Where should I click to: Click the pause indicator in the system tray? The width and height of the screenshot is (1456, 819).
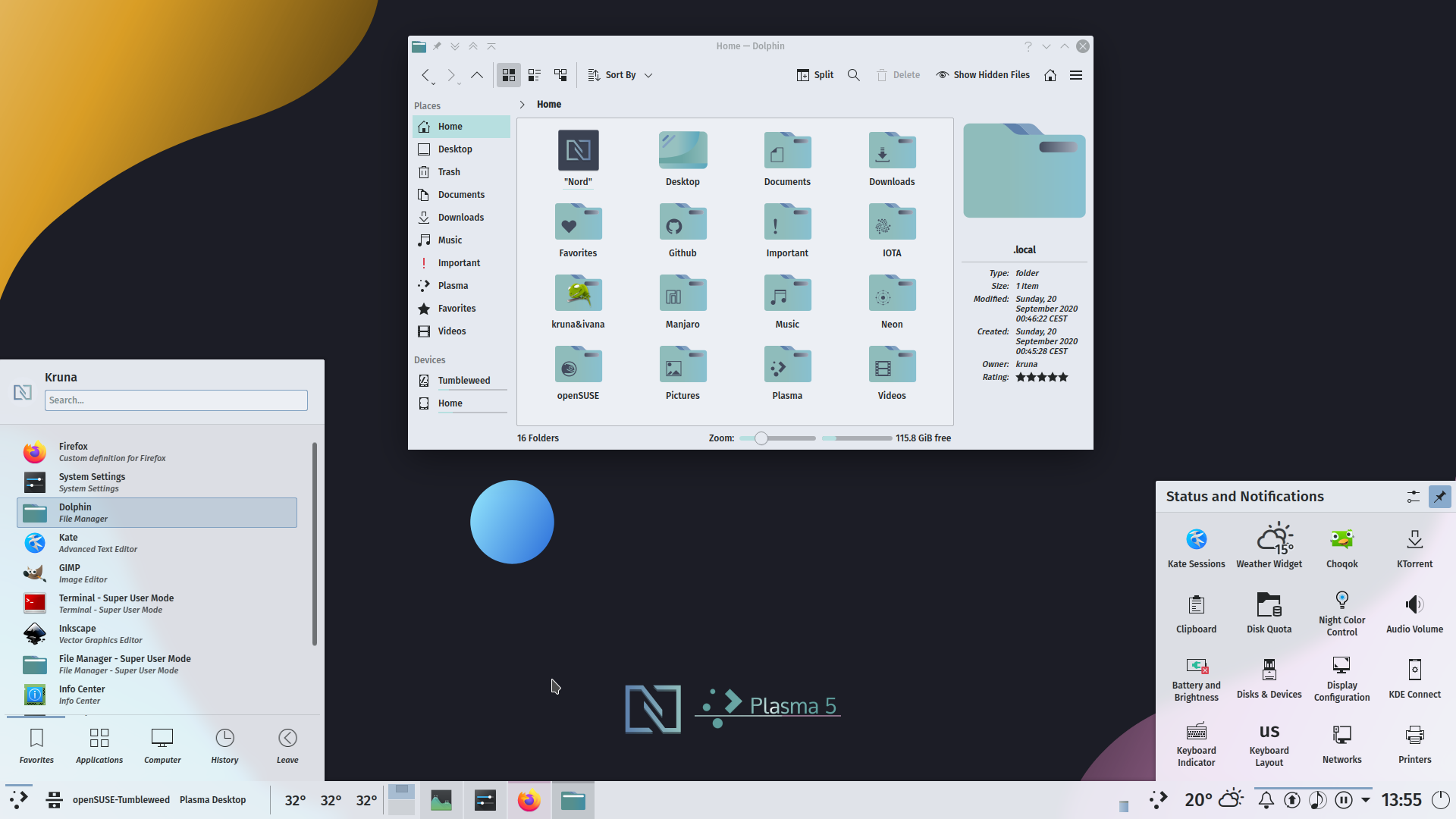coord(1344,800)
